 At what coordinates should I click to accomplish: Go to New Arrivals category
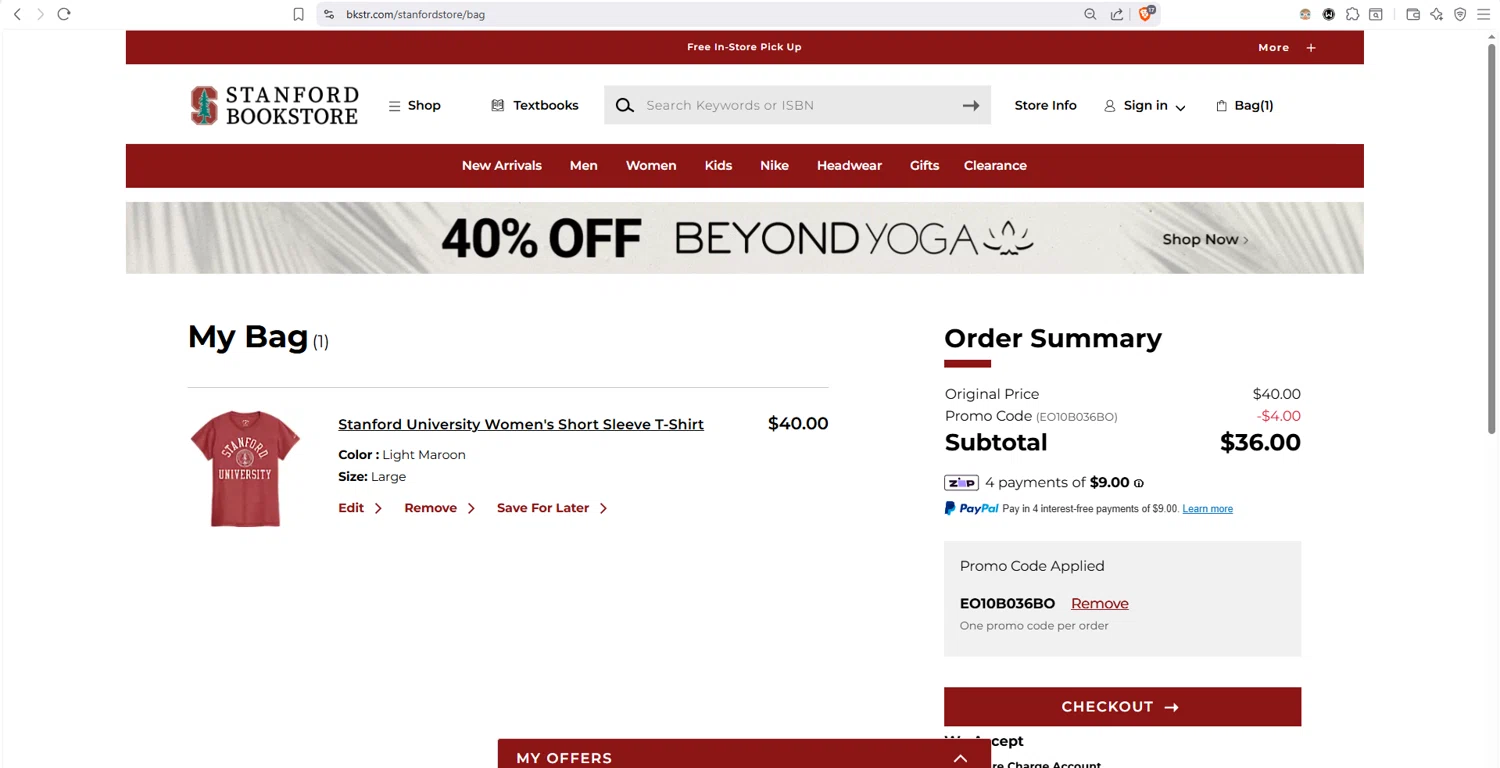[502, 166]
